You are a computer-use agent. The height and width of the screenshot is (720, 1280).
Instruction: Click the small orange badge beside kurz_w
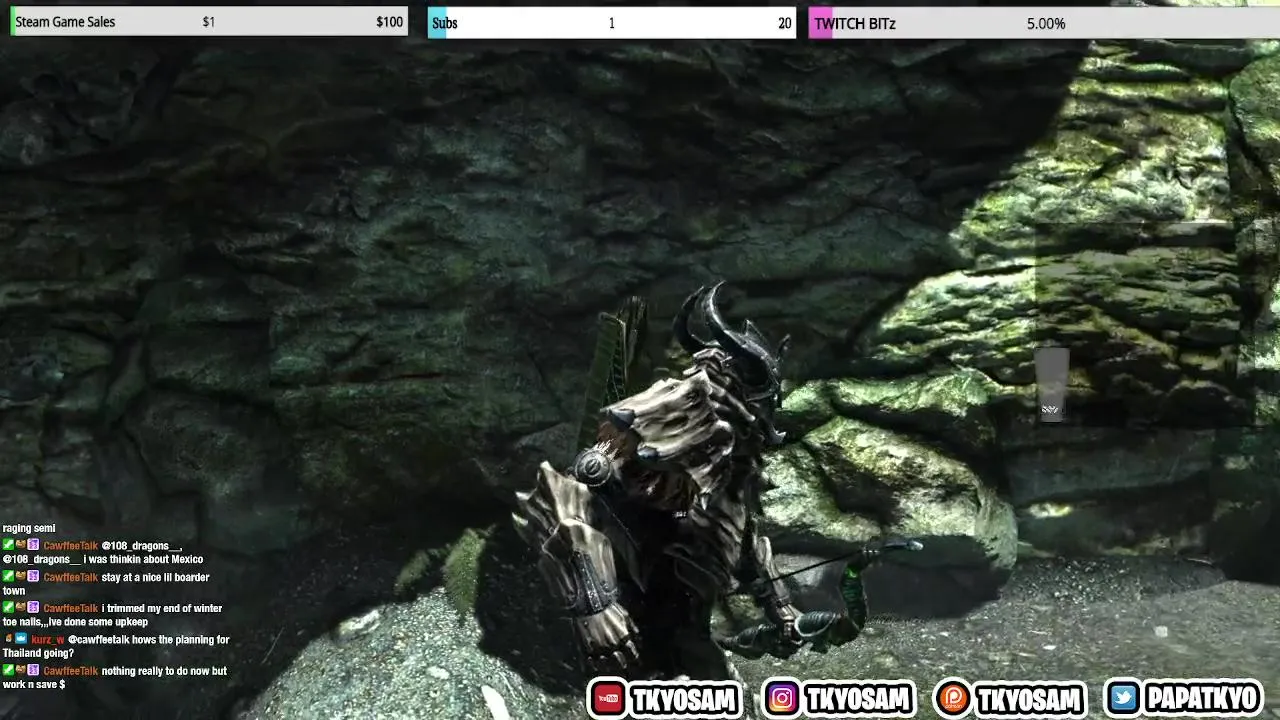(x=9, y=639)
